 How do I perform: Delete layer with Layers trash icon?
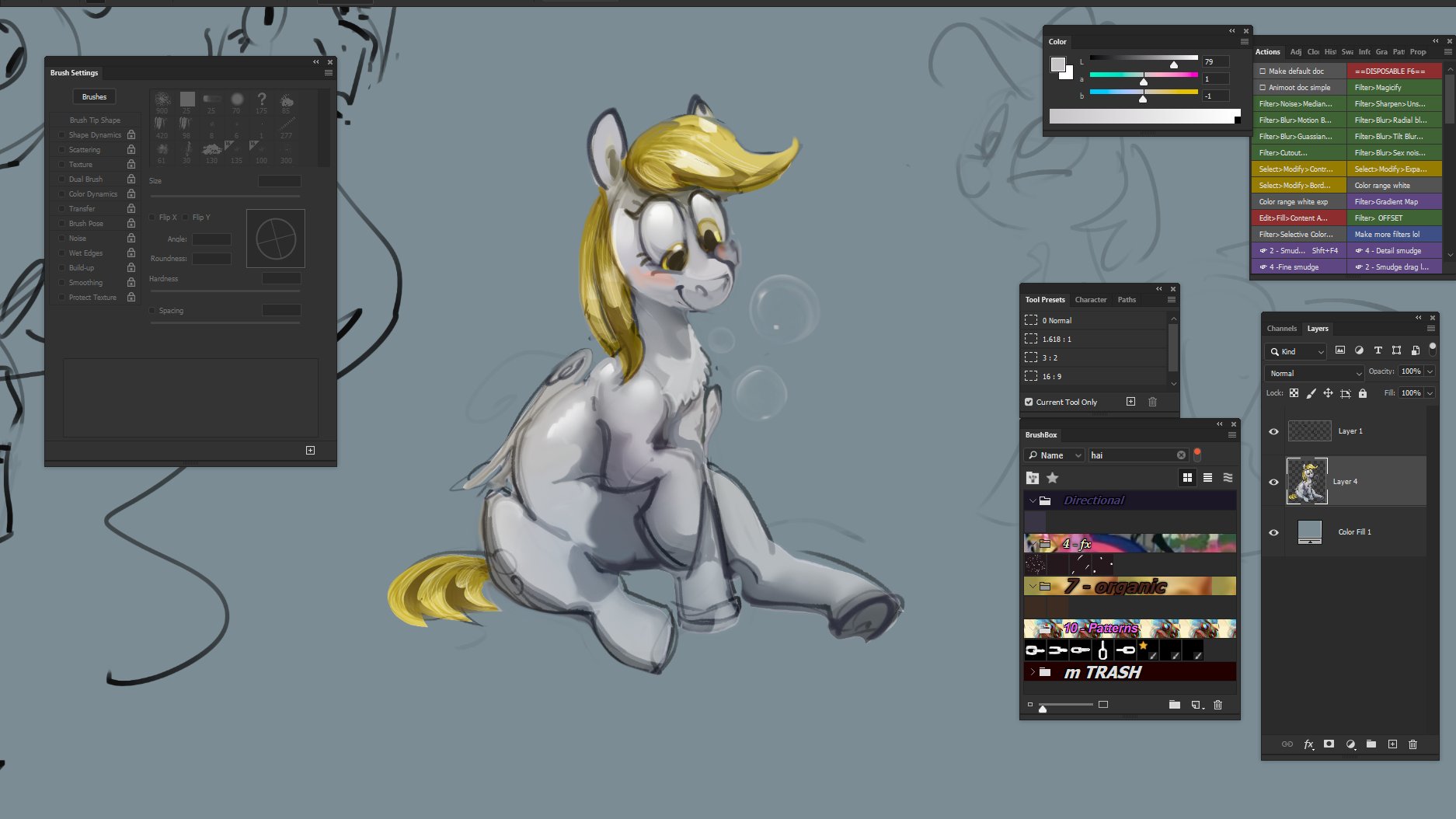1412,744
